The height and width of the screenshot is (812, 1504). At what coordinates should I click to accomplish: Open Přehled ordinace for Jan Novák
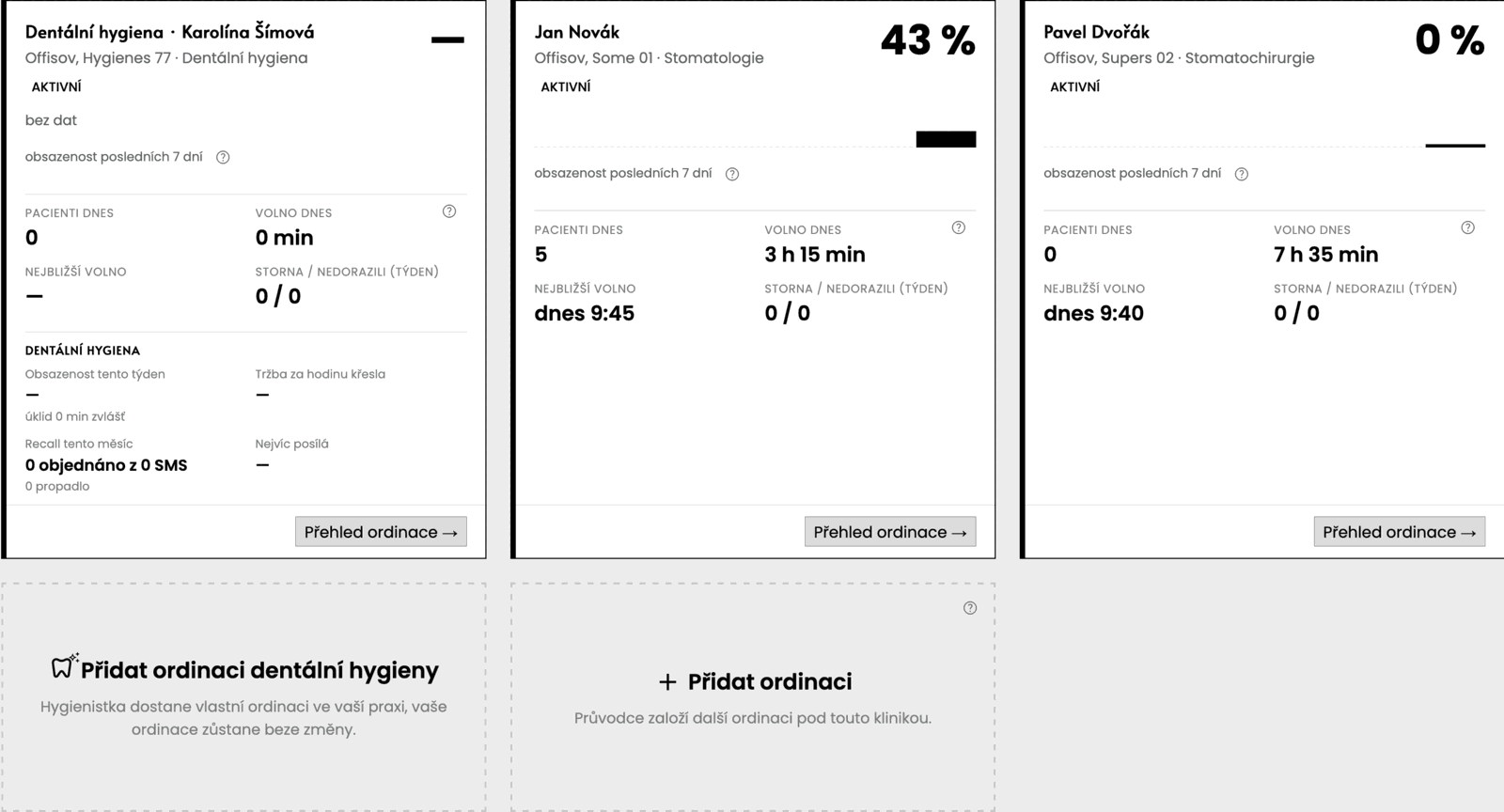(890, 532)
